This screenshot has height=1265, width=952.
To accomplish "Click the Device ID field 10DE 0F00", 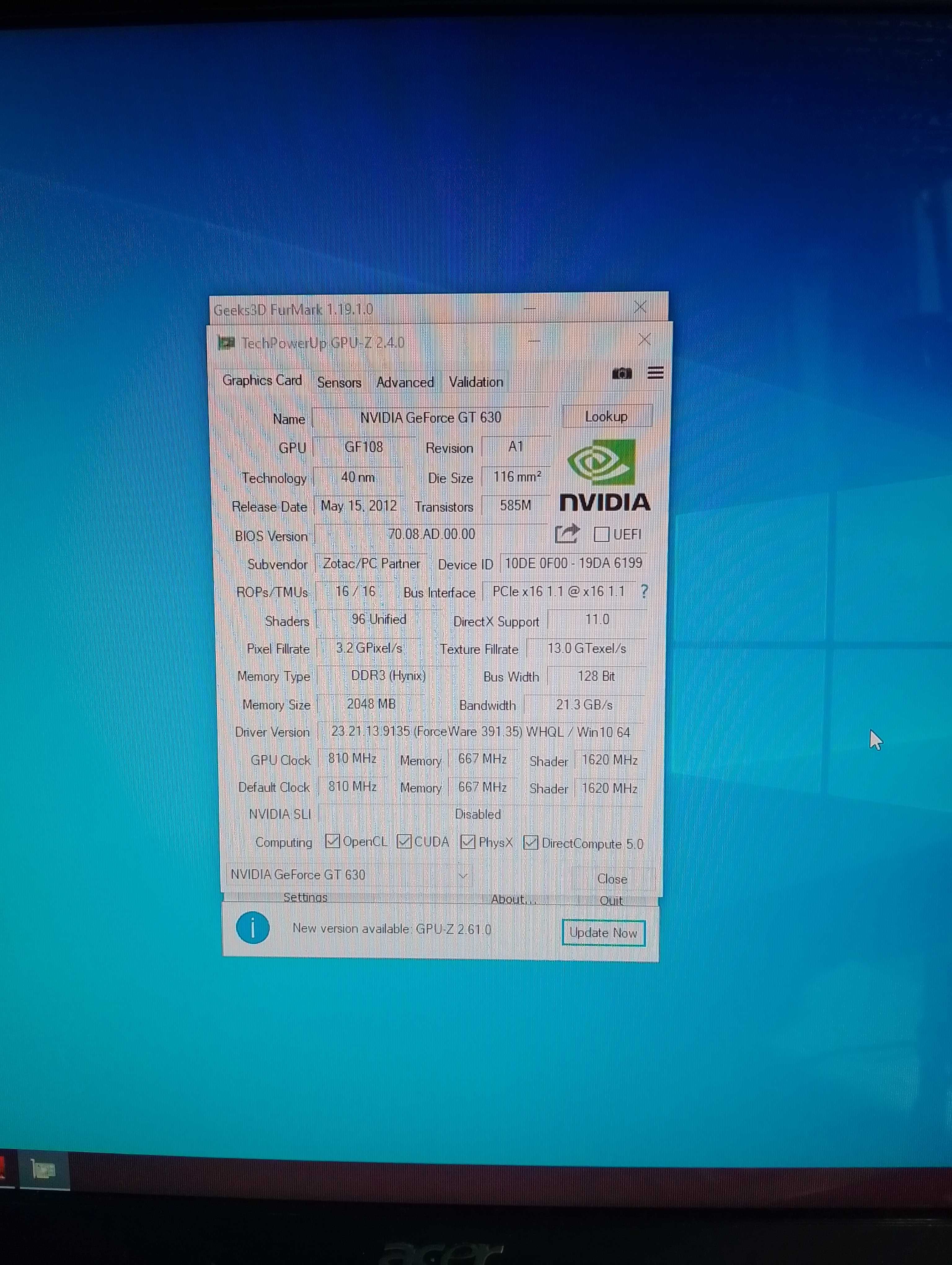I will [x=573, y=563].
